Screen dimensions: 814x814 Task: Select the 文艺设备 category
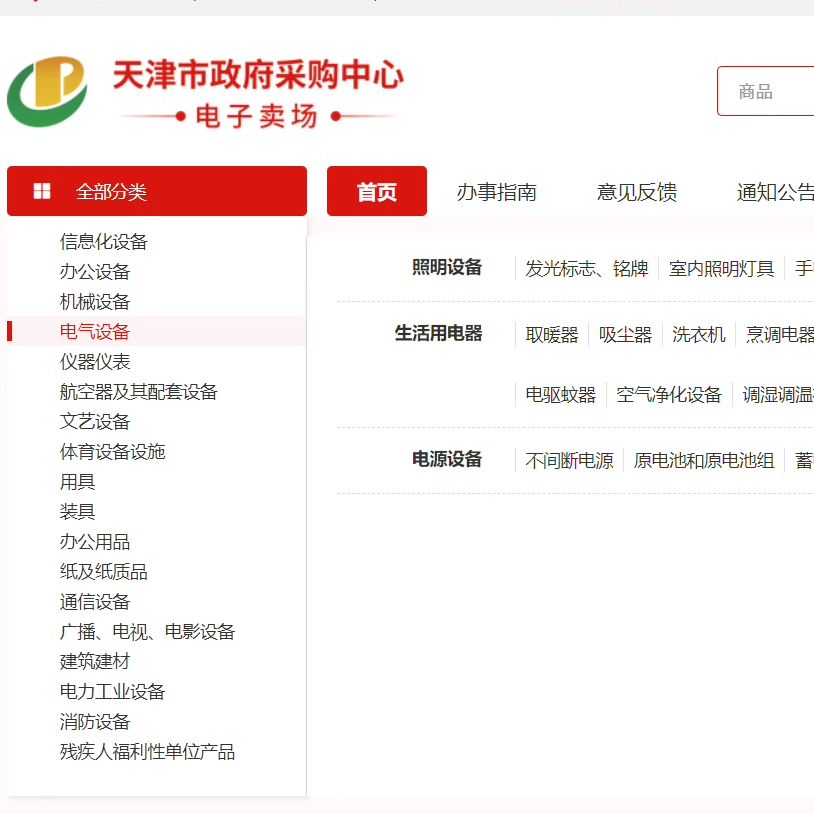(x=95, y=422)
